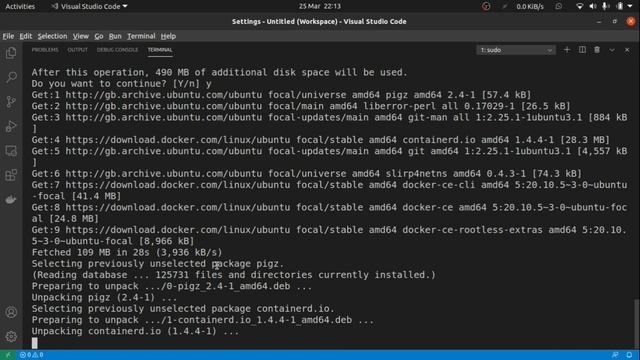Open the GNOME Activities overview
The image size is (640, 360).
[x=20, y=6]
